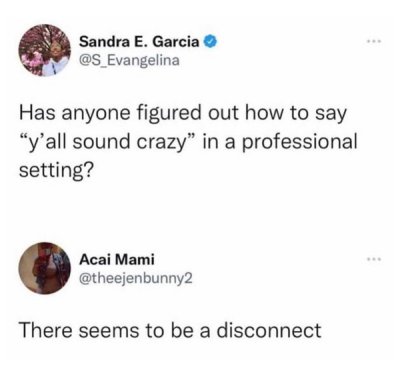Viewport: 400px width, 367px height.
Task: Open the Acai Mami display name
Action: 117,259
